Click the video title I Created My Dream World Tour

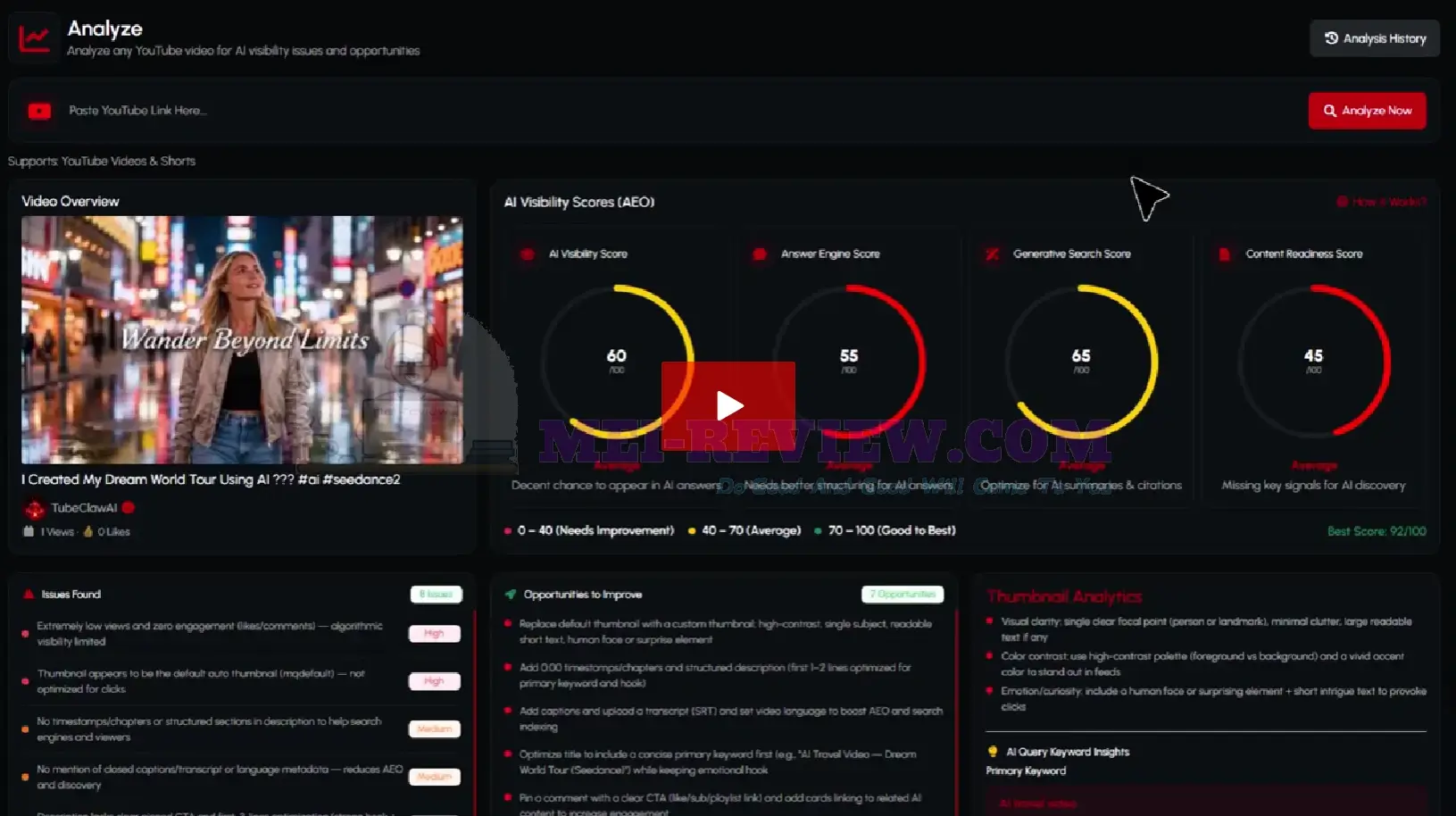211,479
